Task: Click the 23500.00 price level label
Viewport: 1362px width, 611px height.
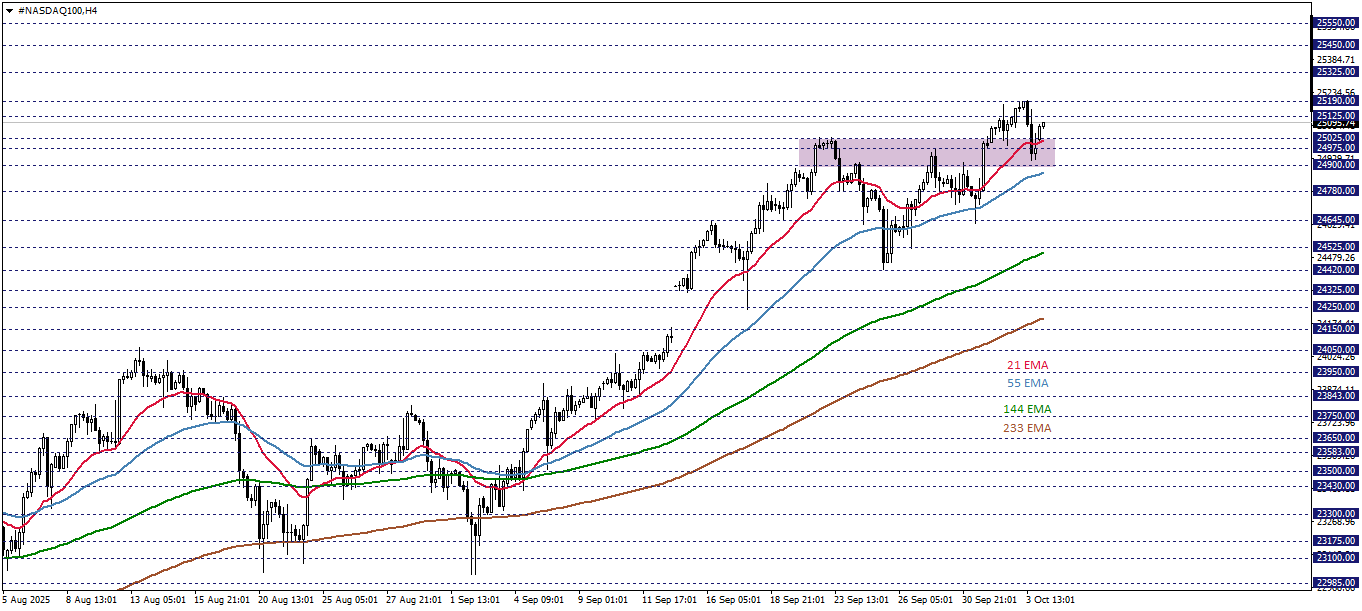Action: [1336, 471]
